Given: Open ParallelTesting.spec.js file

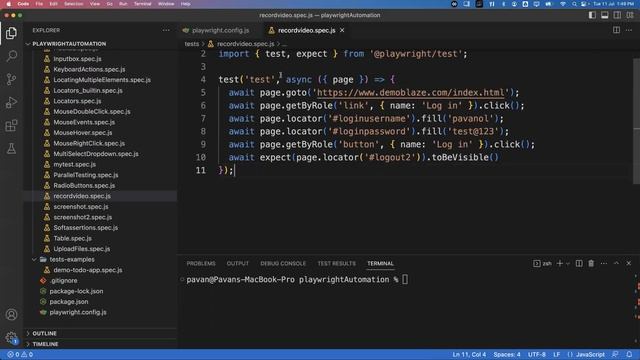Looking at the screenshot, I should pos(86,175).
